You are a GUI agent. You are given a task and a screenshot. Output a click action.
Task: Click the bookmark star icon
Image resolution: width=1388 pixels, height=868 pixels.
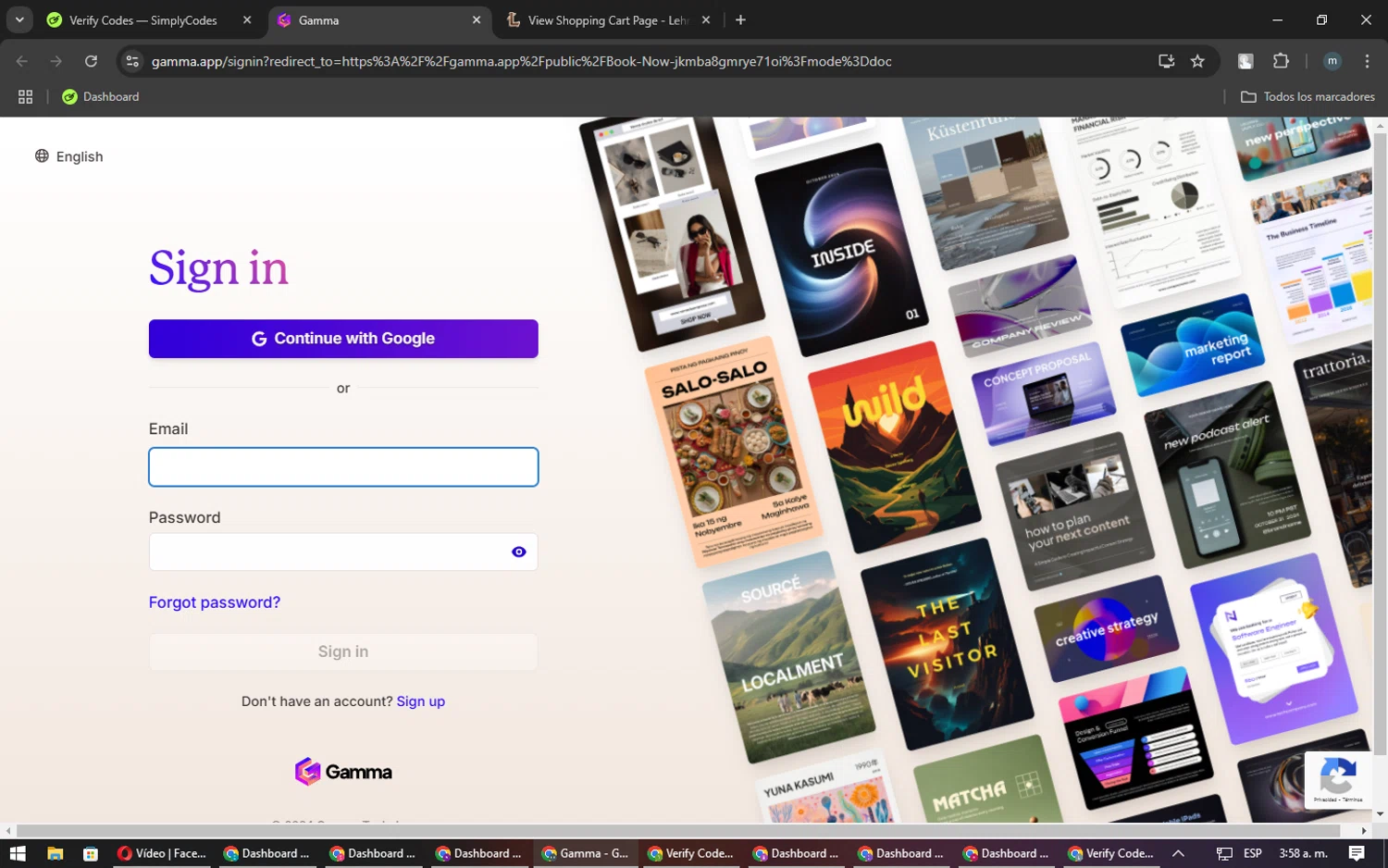pyautogui.click(x=1197, y=61)
